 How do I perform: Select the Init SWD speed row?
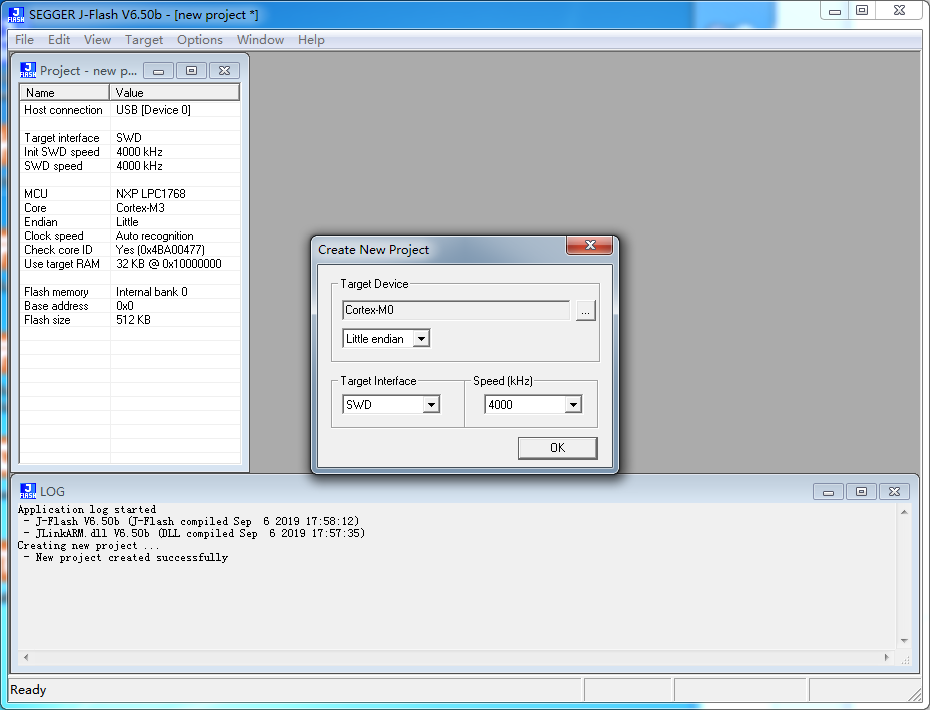point(130,152)
